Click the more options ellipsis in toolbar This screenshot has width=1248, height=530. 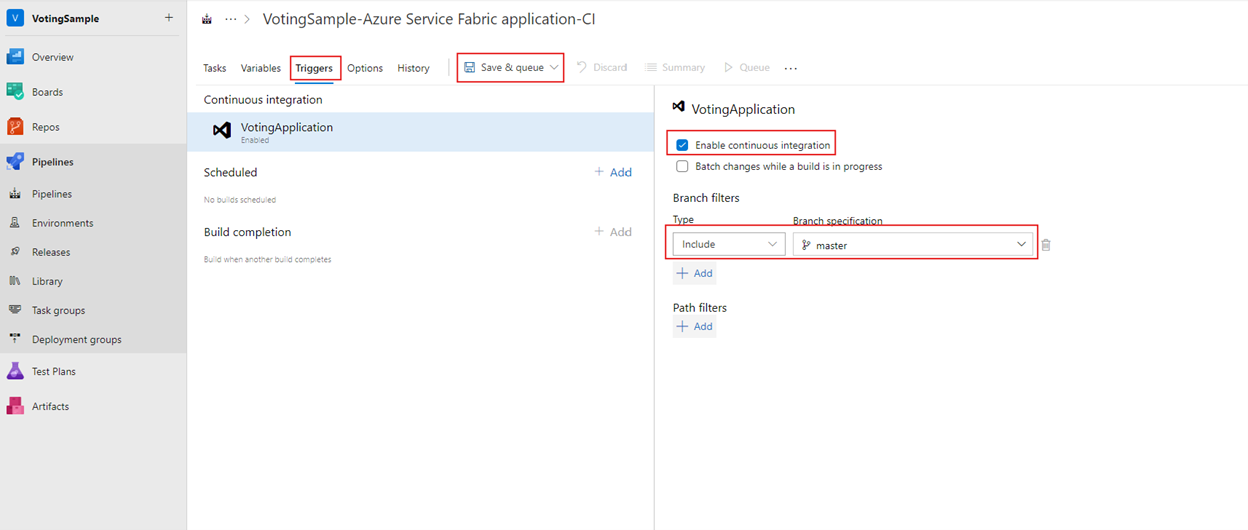[x=791, y=68]
